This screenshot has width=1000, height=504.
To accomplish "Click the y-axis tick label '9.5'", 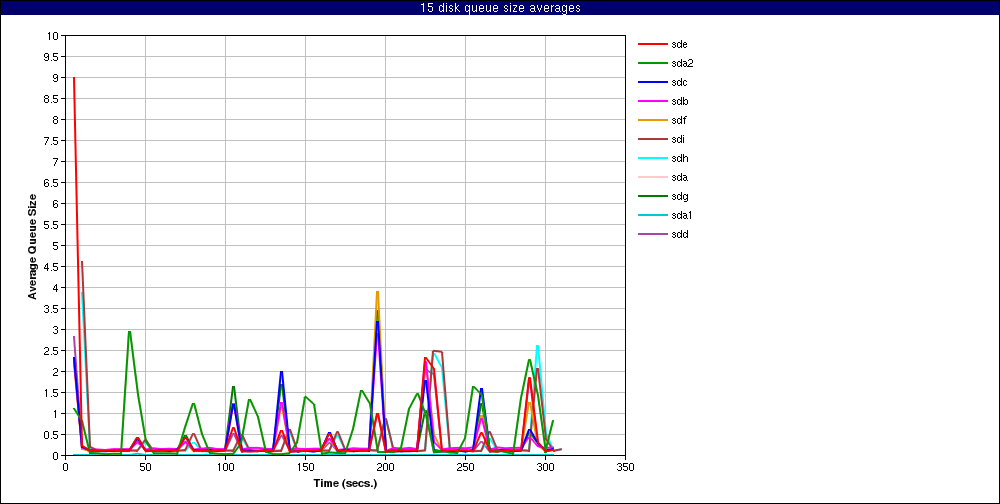I will point(52,57).
